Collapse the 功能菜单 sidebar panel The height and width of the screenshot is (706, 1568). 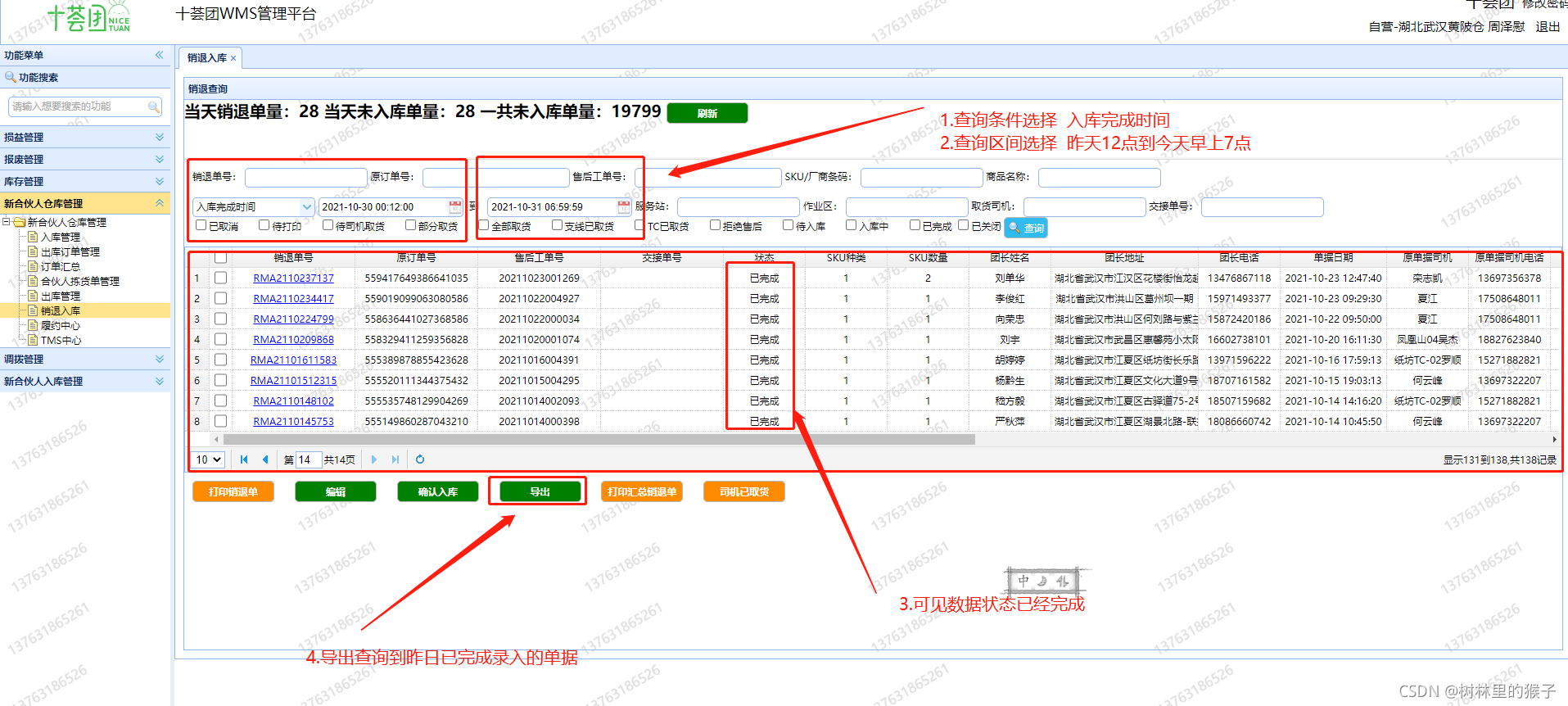[x=160, y=55]
